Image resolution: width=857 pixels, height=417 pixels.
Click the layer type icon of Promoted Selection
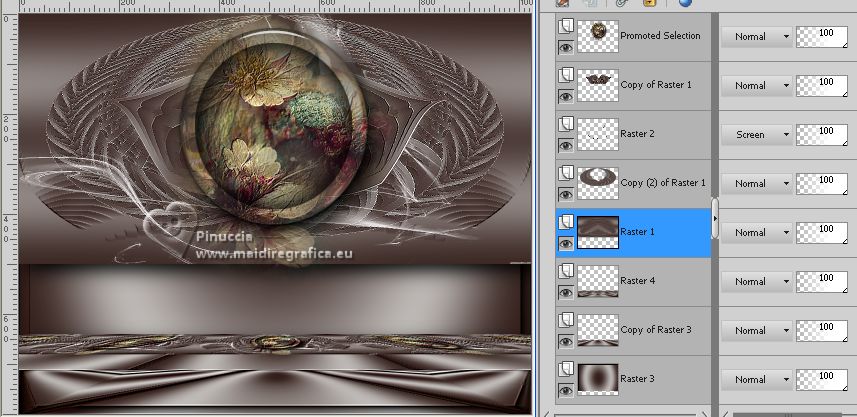566,26
